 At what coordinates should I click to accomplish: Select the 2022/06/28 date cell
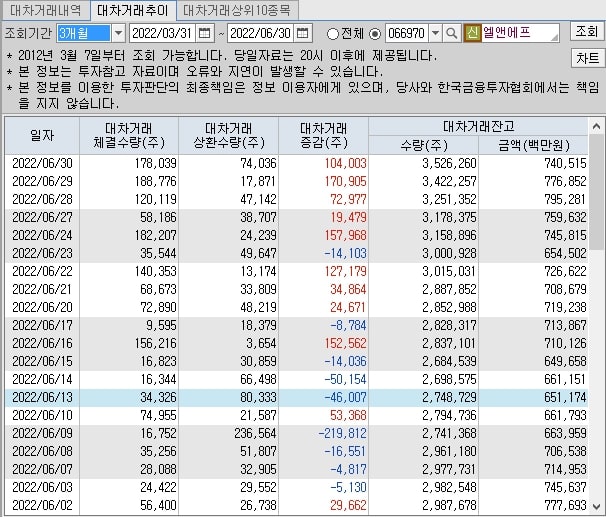tap(42, 199)
